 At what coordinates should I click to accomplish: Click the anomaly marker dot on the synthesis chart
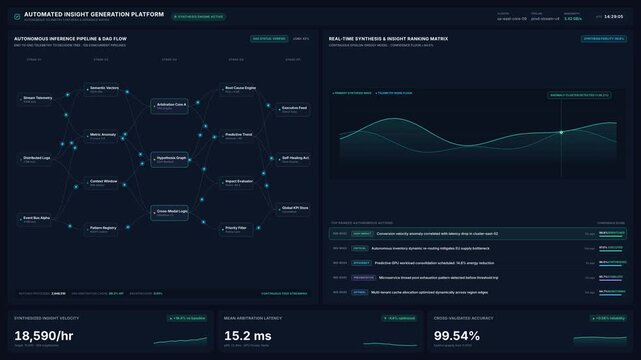561,132
